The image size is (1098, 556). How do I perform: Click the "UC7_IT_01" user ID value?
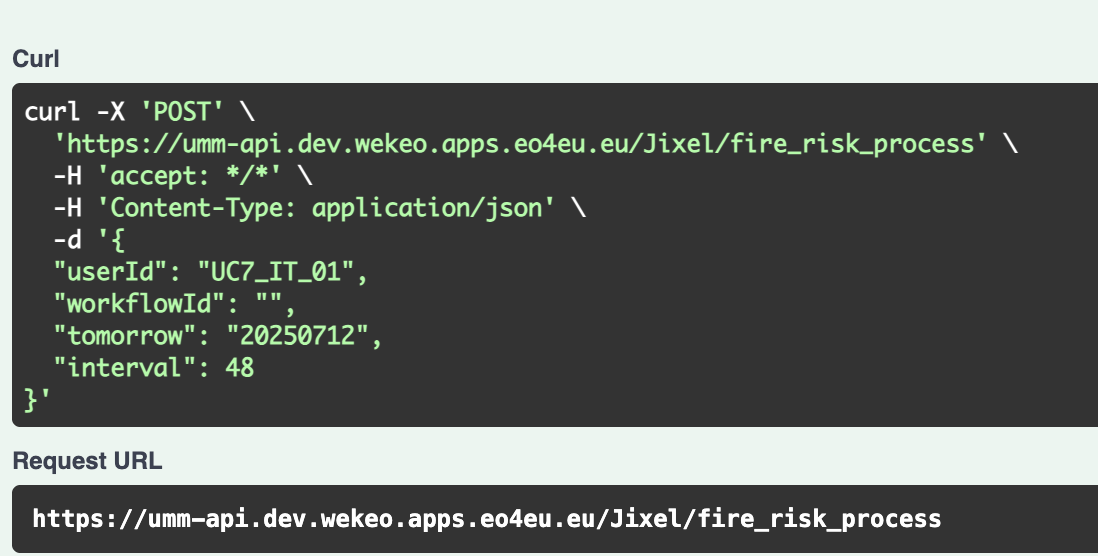(277, 272)
